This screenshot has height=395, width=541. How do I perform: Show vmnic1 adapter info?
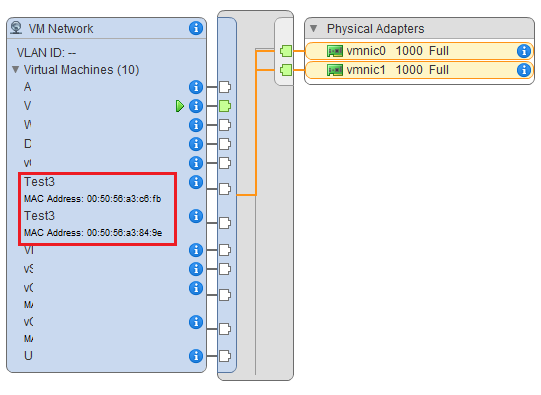coord(524,70)
